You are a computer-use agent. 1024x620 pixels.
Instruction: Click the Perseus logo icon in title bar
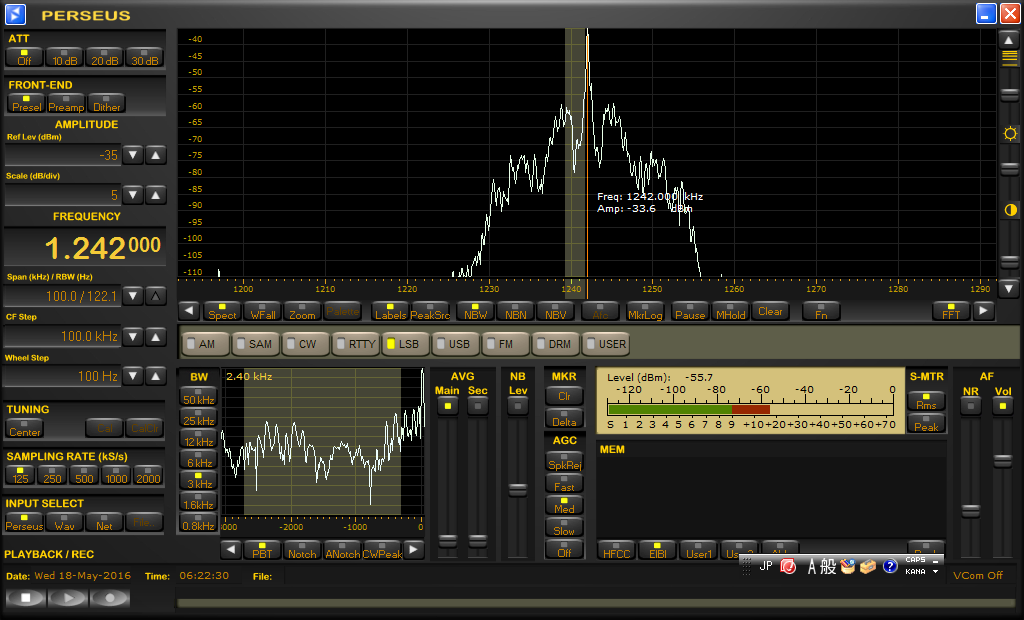pos(15,14)
